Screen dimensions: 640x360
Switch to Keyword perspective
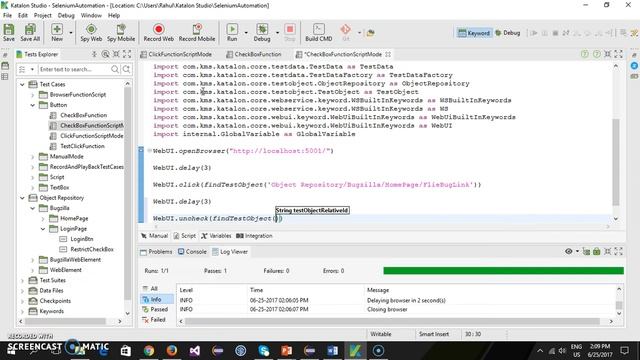click(473, 33)
